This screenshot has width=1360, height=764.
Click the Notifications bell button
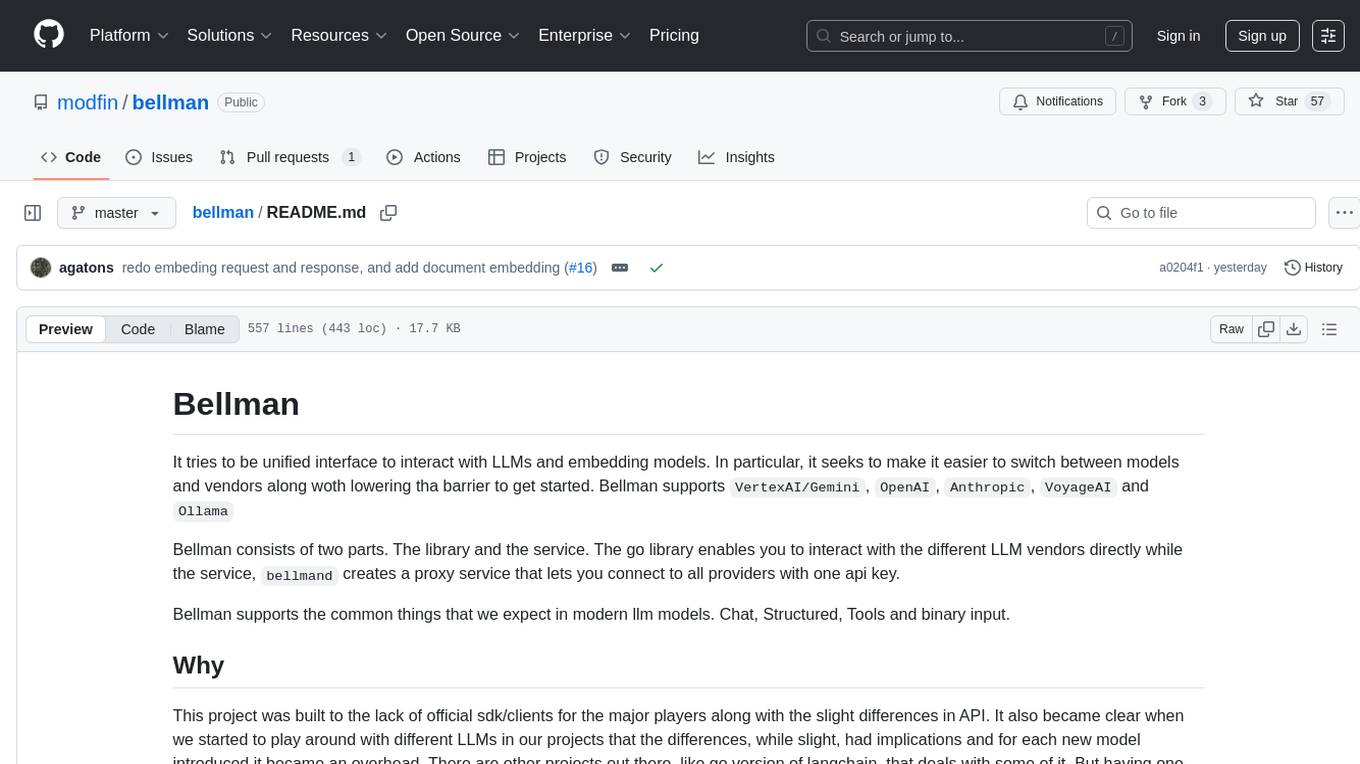coord(1057,101)
